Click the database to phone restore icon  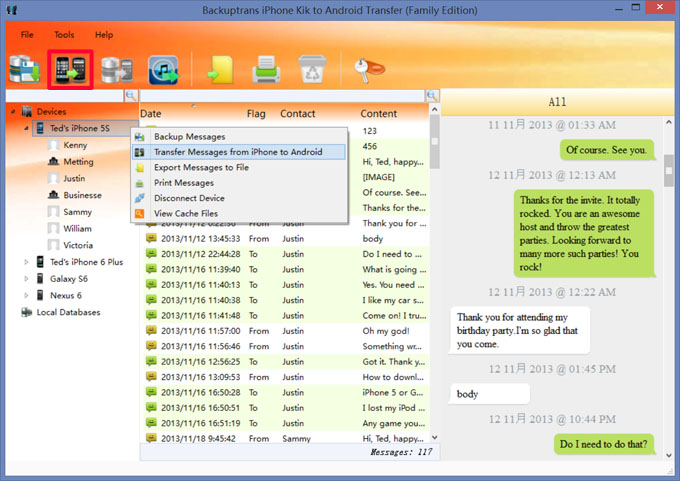coord(117,69)
